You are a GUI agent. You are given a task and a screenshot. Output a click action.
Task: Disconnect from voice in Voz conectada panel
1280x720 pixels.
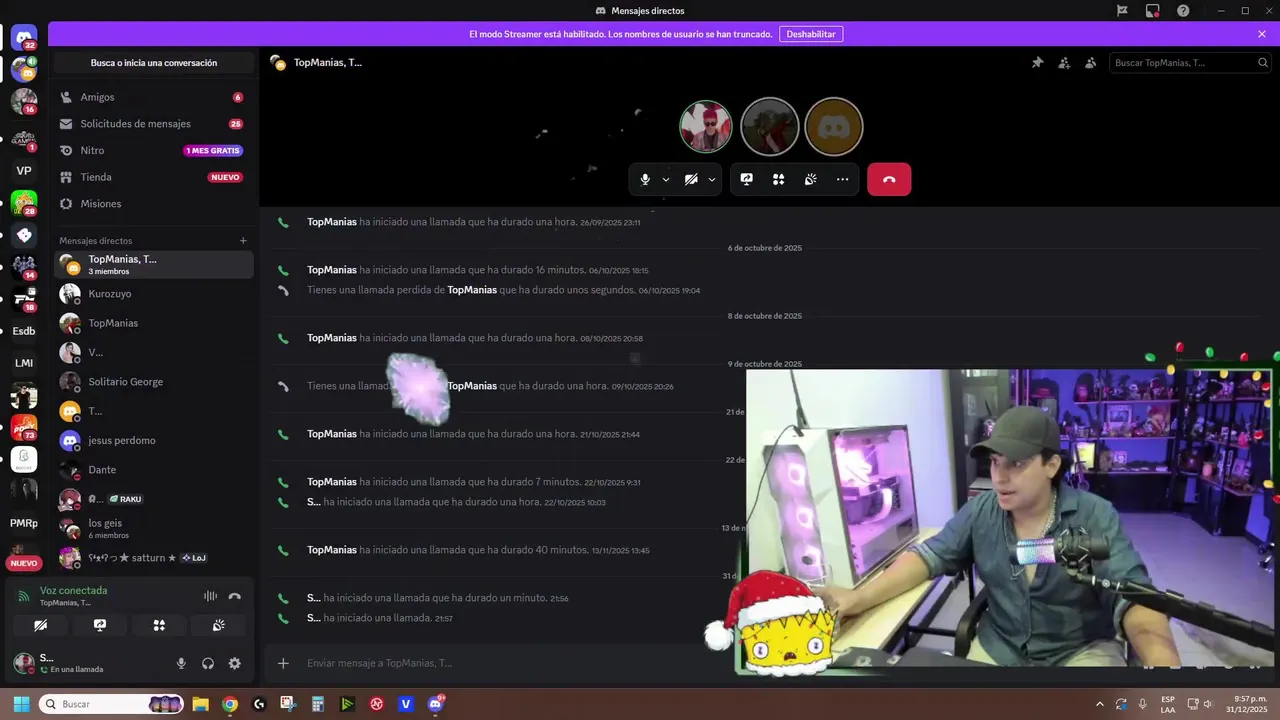(234, 596)
